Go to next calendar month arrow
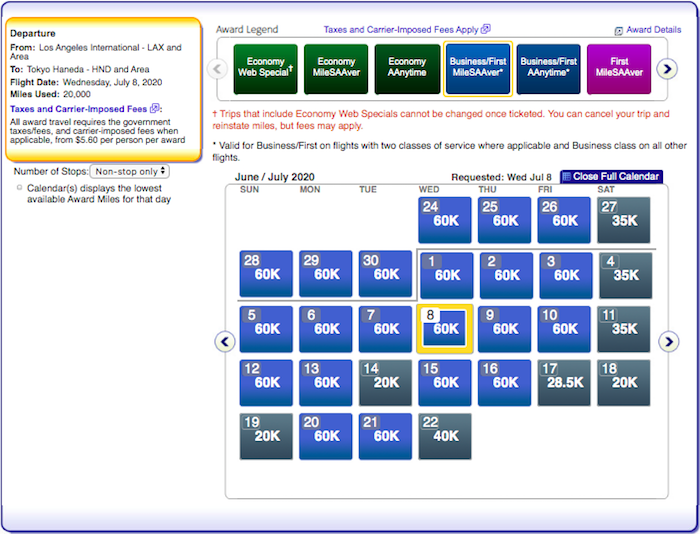700x534 pixels. pos(668,342)
